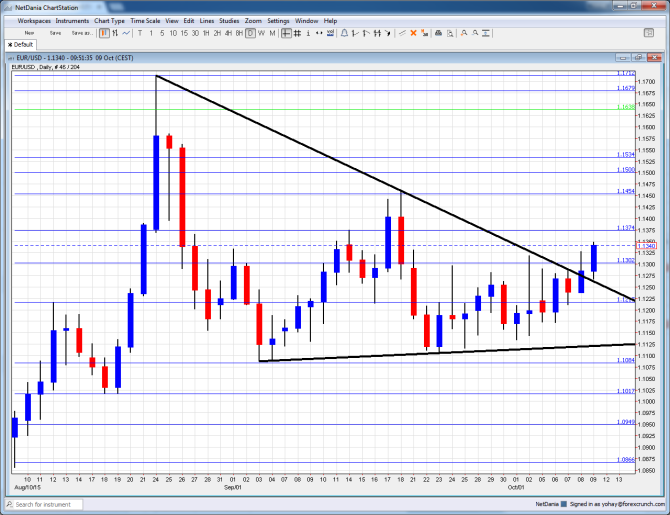Click the orange X delete icon
Viewport: 670px width, 515px height.
click(413, 33)
